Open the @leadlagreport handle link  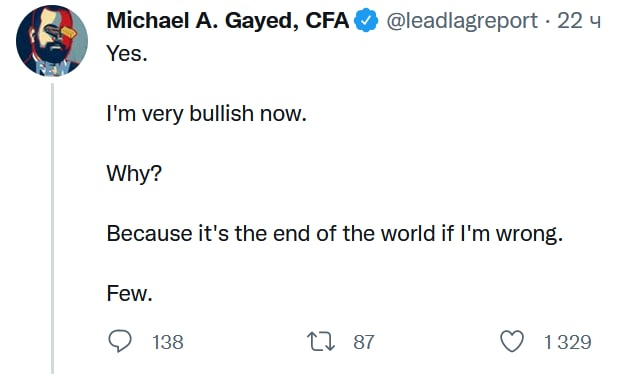(x=462, y=21)
